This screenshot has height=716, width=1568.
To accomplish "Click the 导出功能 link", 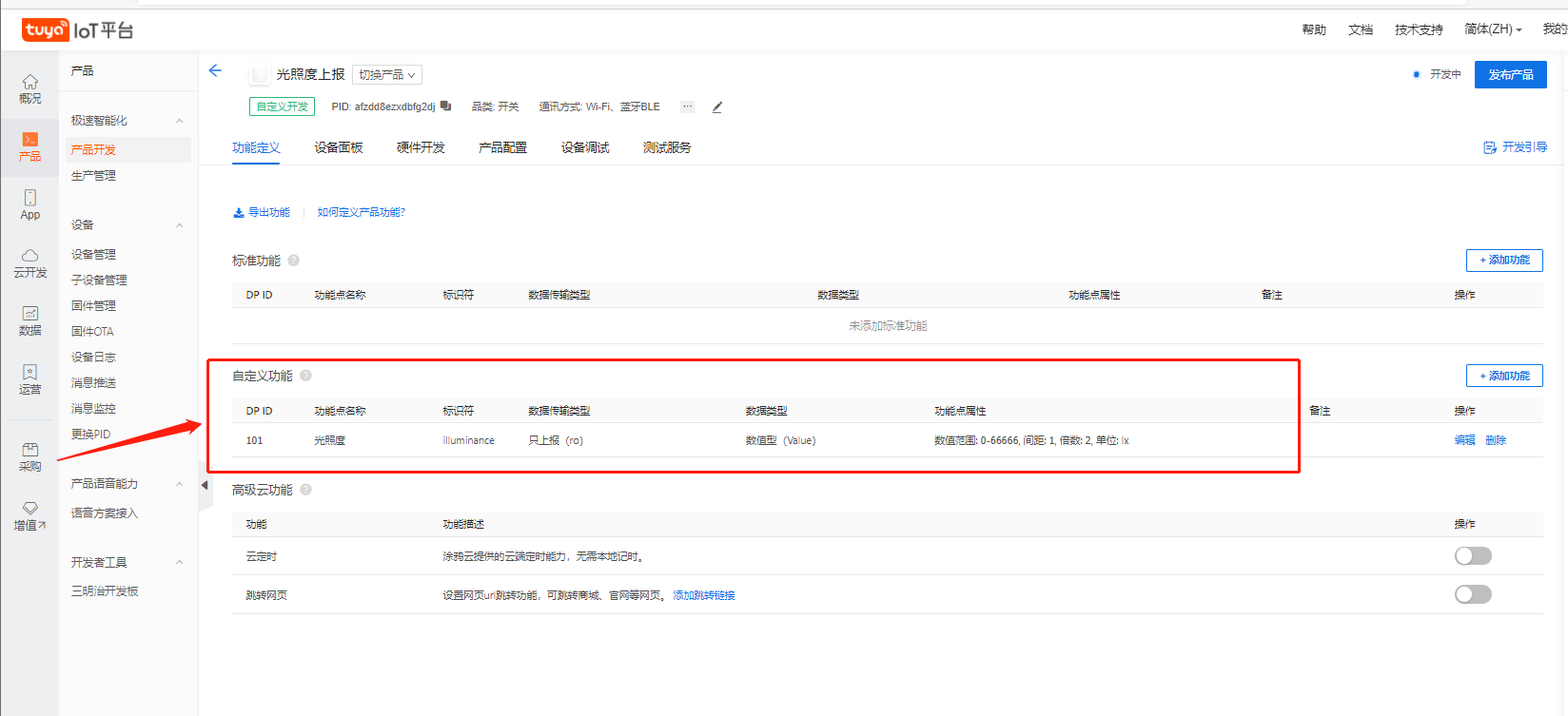I will pos(262,212).
